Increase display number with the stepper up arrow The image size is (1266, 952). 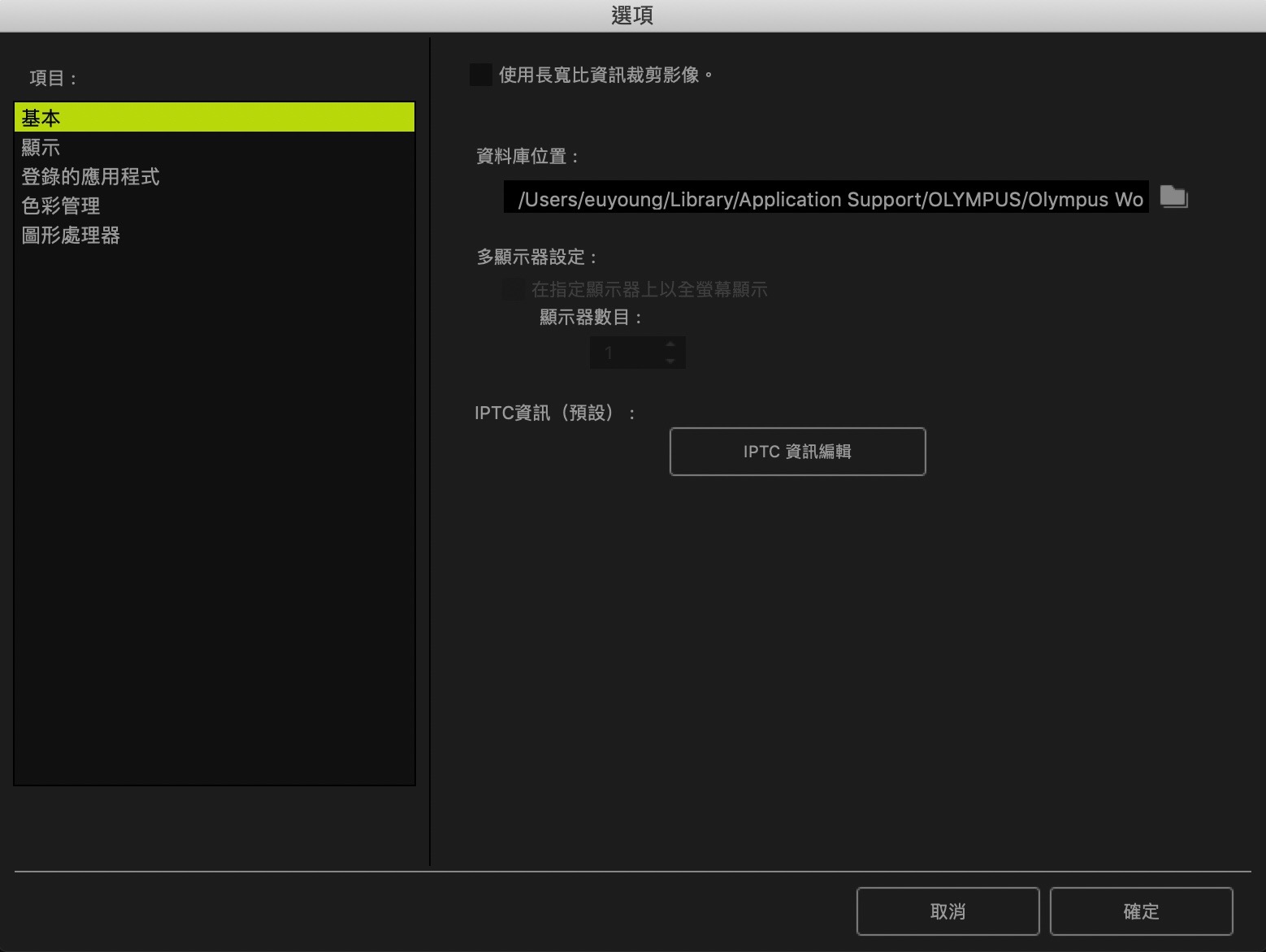click(670, 344)
